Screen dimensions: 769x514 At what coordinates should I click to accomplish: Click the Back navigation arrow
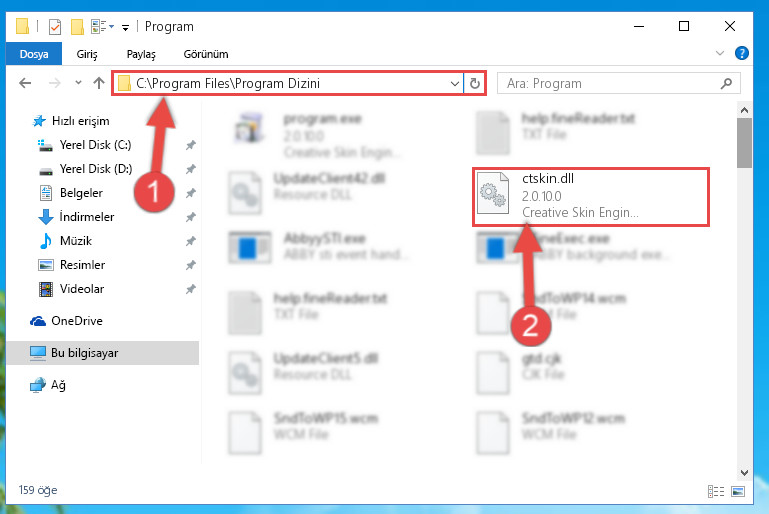(x=25, y=83)
